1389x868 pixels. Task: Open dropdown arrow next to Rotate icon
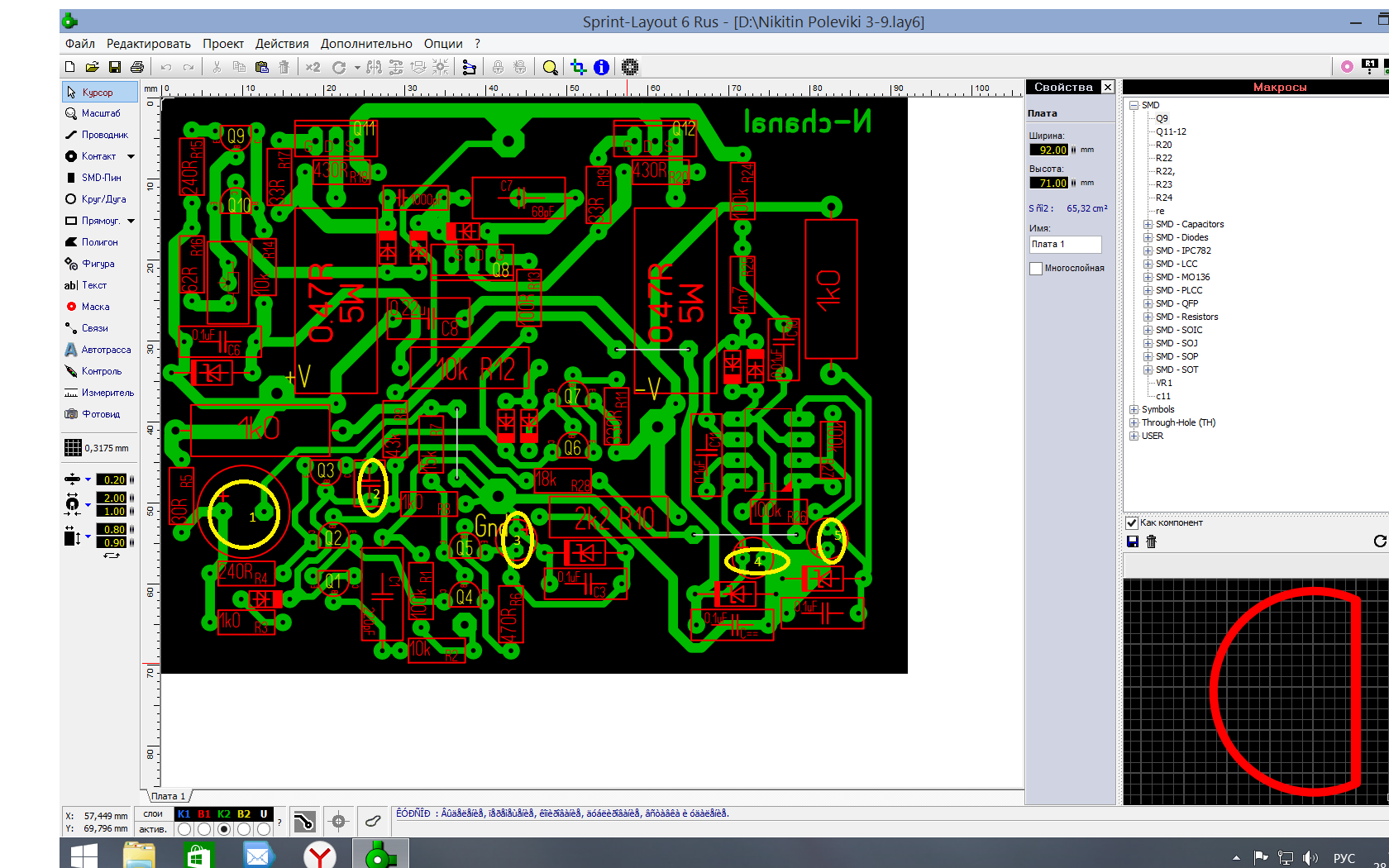(x=357, y=68)
